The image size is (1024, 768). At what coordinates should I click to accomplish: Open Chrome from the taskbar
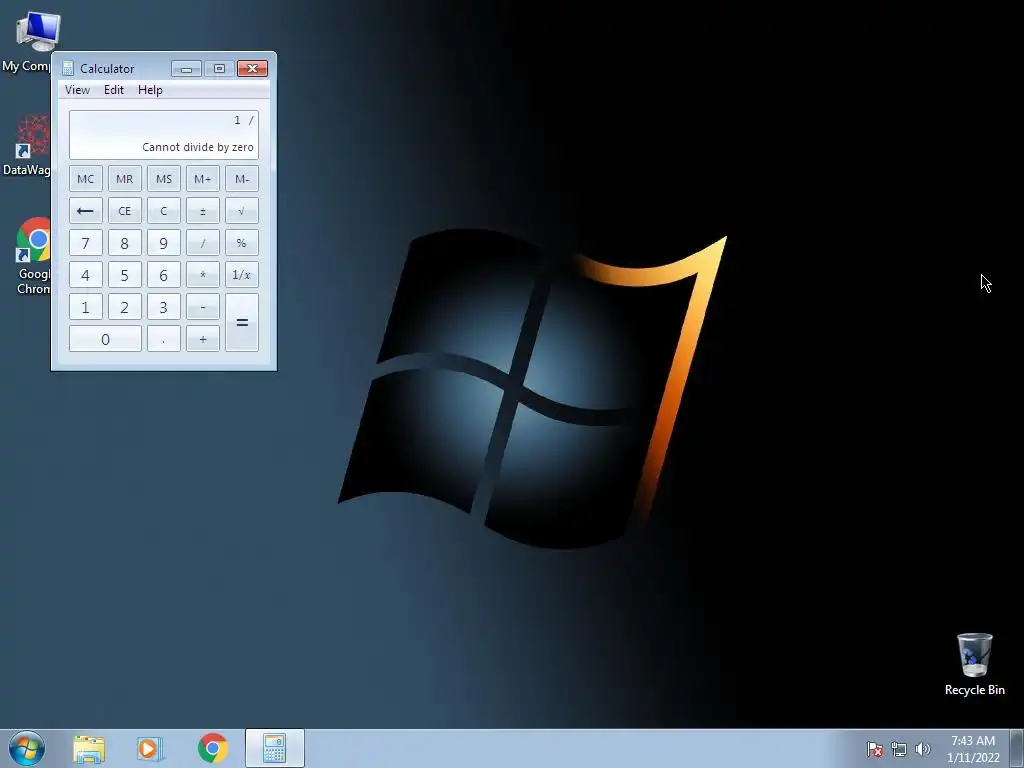click(212, 749)
